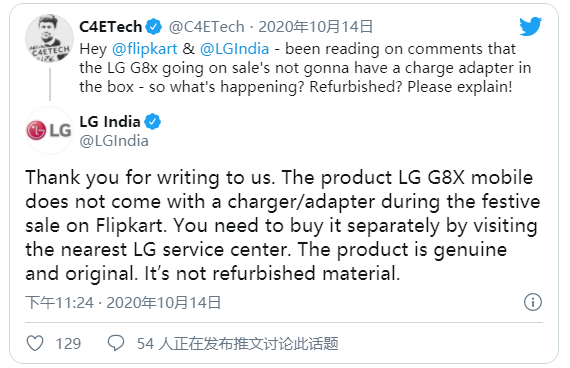The height and width of the screenshot is (368, 570).
Task: Click the @LGIndia handle under LG India
Action: tap(114, 141)
